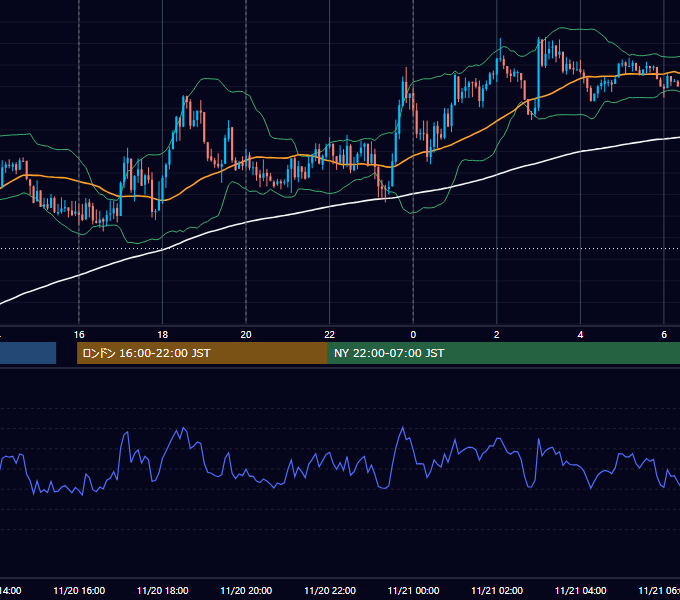
Task: Click the '4' hour axis label
Action: [580, 335]
